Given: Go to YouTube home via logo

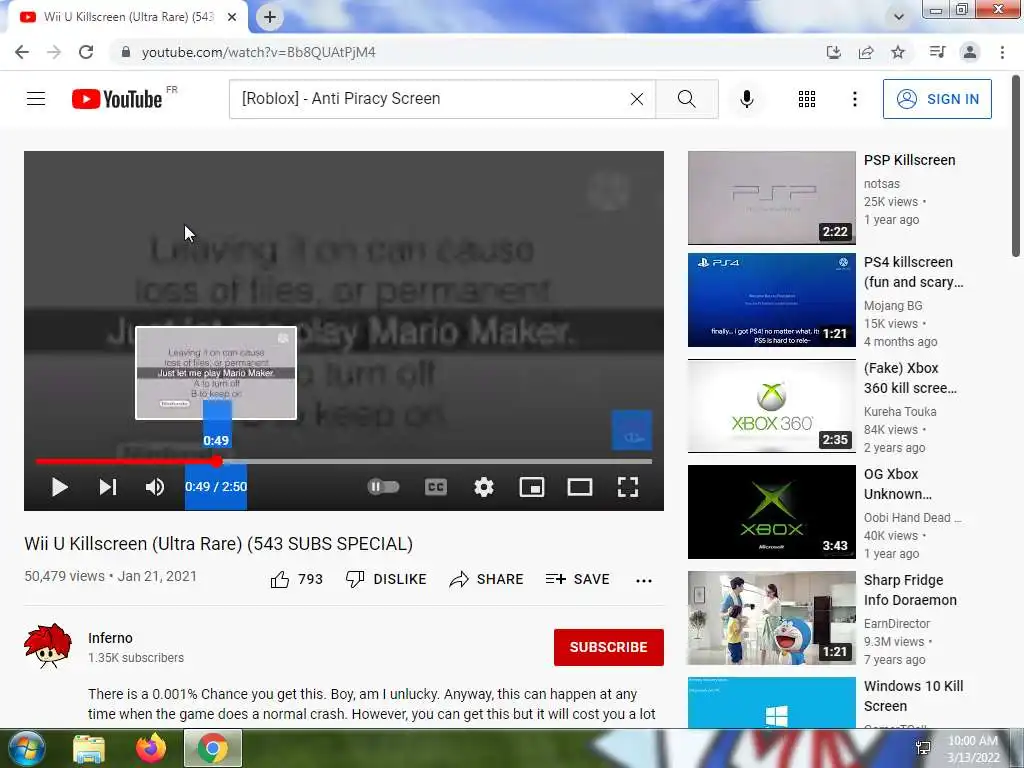Looking at the screenshot, I should (x=117, y=99).
